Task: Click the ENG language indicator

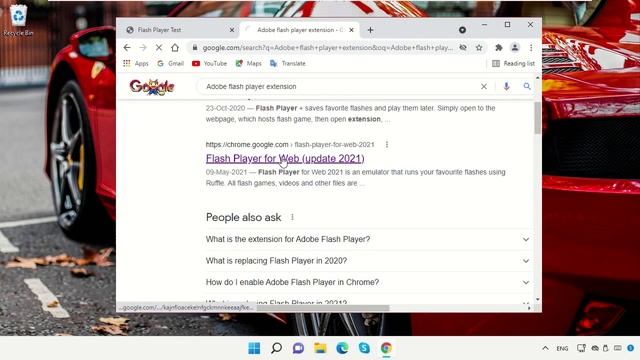Action: (562, 349)
